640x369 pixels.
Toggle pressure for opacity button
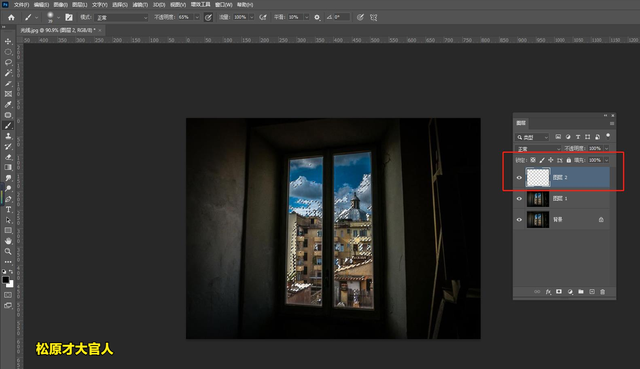point(208,18)
